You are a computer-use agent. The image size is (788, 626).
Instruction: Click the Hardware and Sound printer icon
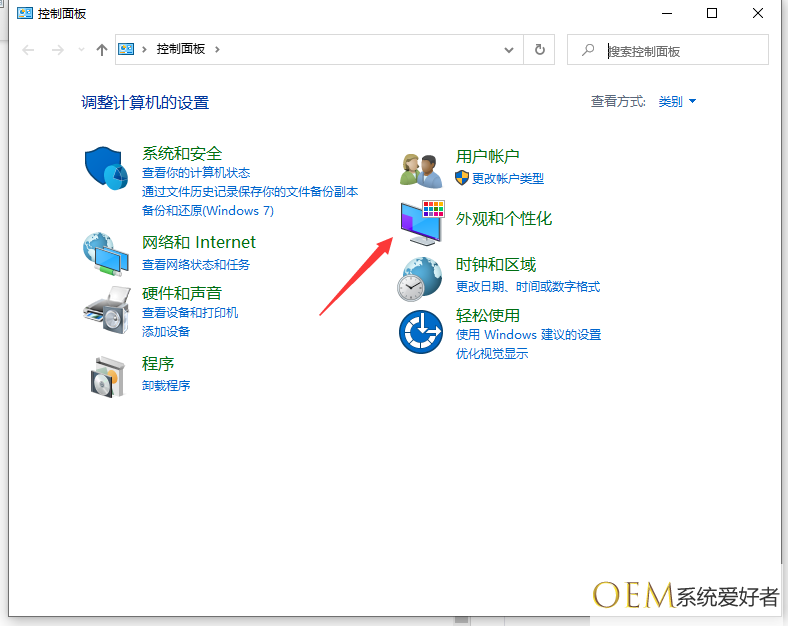click(x=106, y=309)
